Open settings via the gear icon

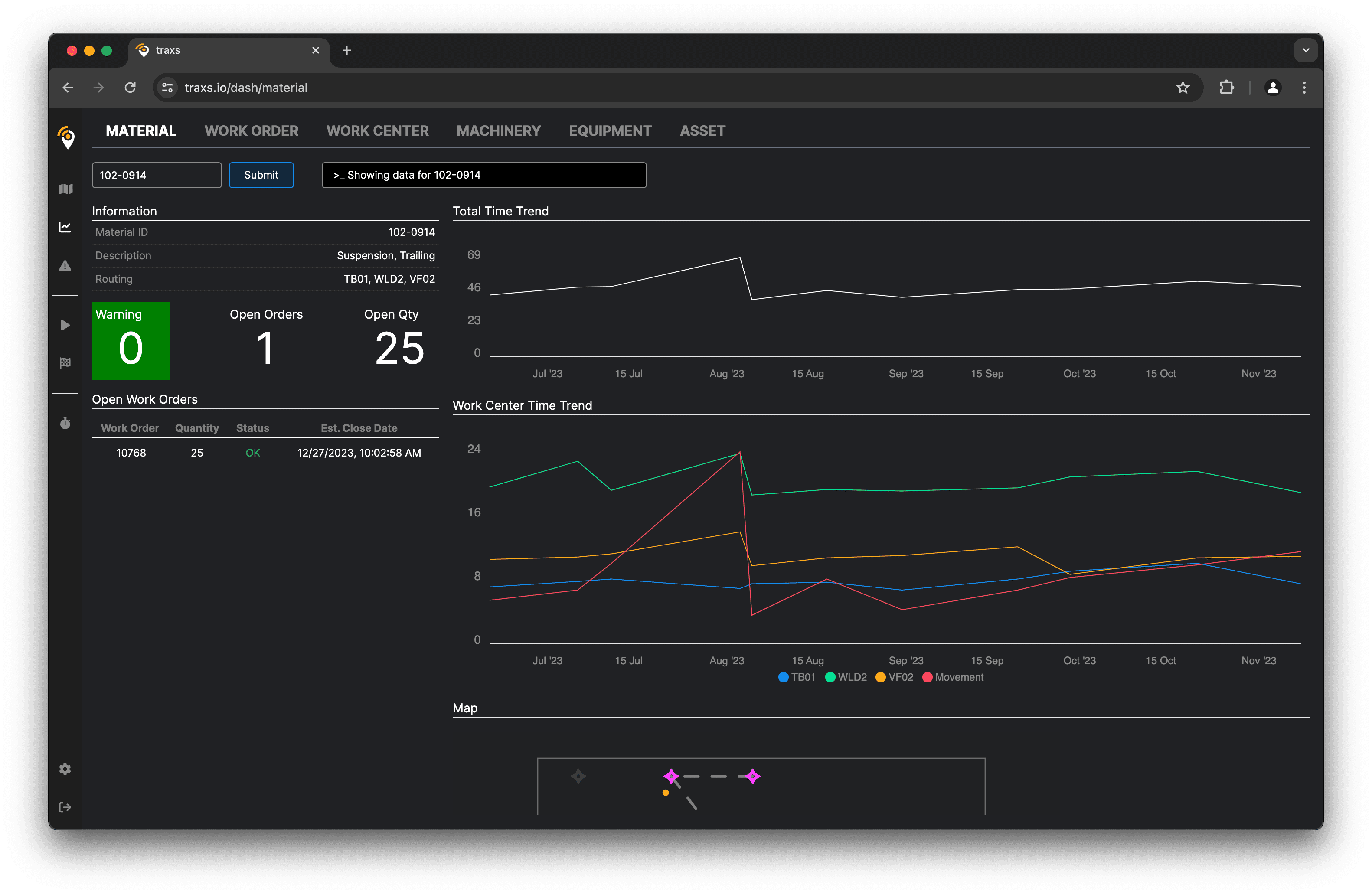65,769
